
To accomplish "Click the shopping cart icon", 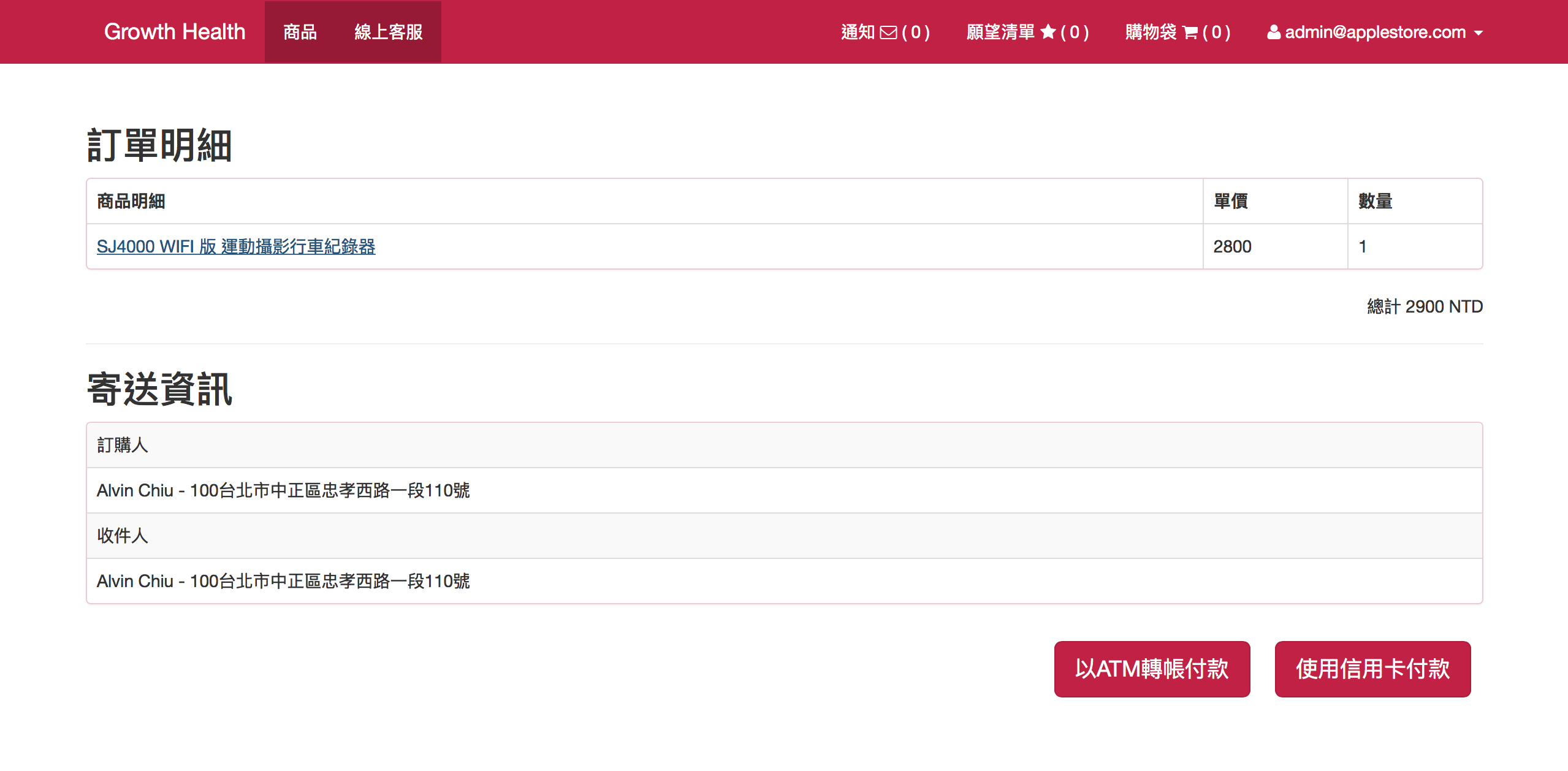I will coord(1190,32).
